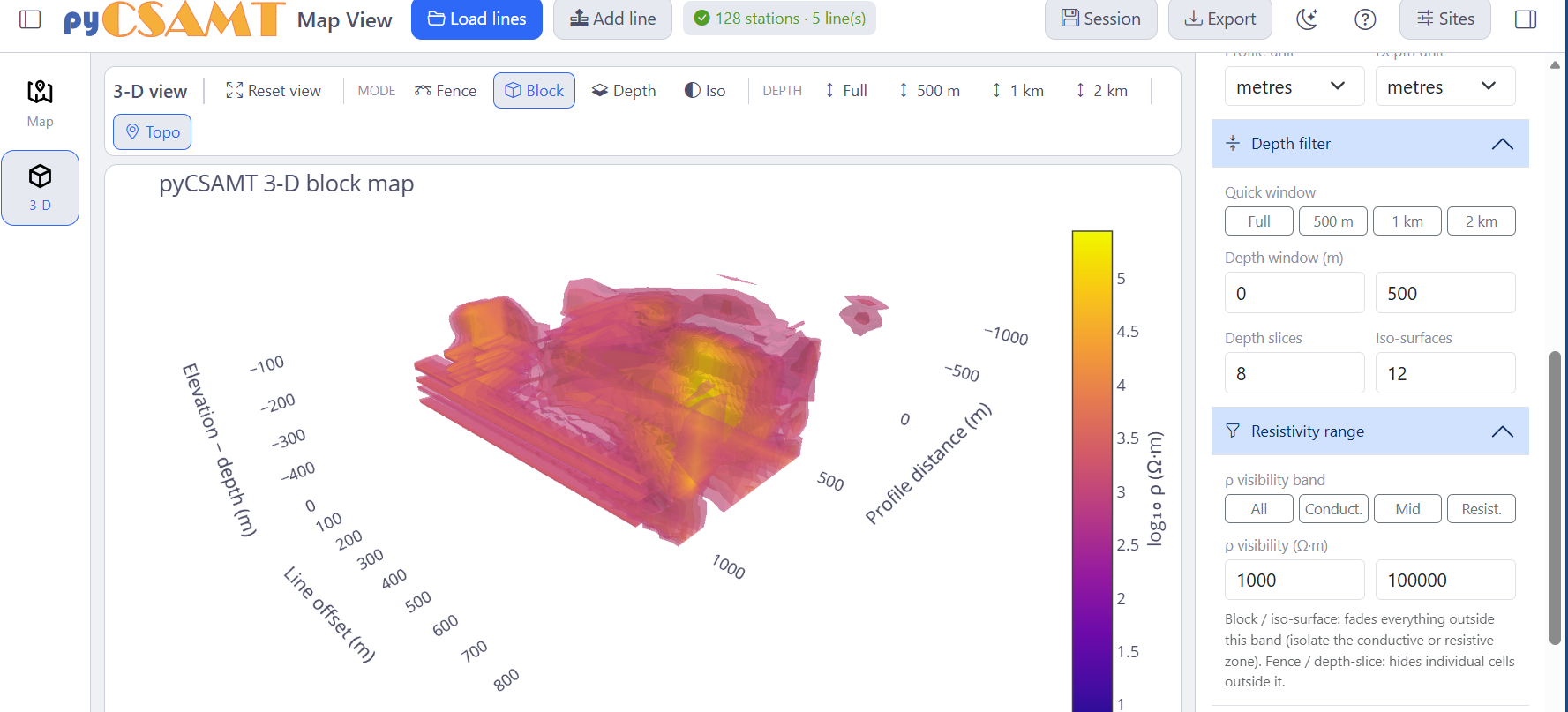The height and width of the screenshot is (712, 1568).
Task: Click Depth filter chevron arrow
Action: coord(1503,144)
